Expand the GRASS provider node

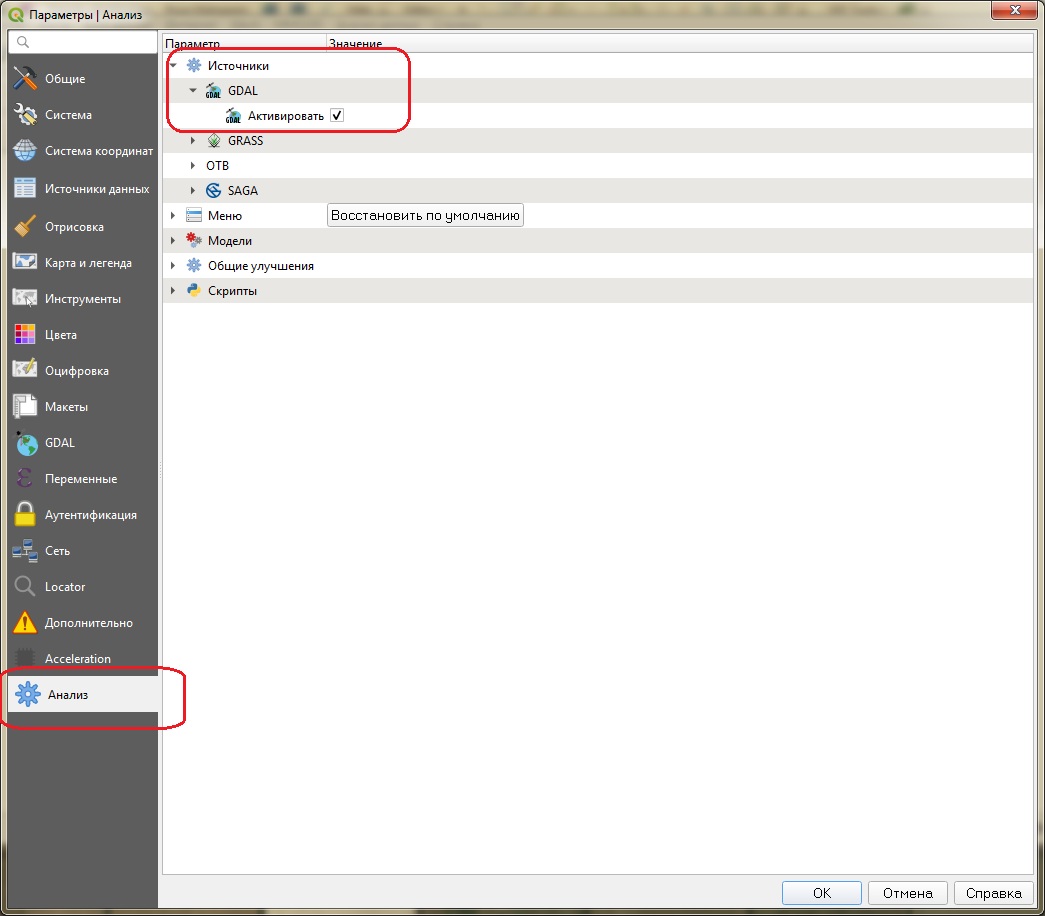coord(193,141)
